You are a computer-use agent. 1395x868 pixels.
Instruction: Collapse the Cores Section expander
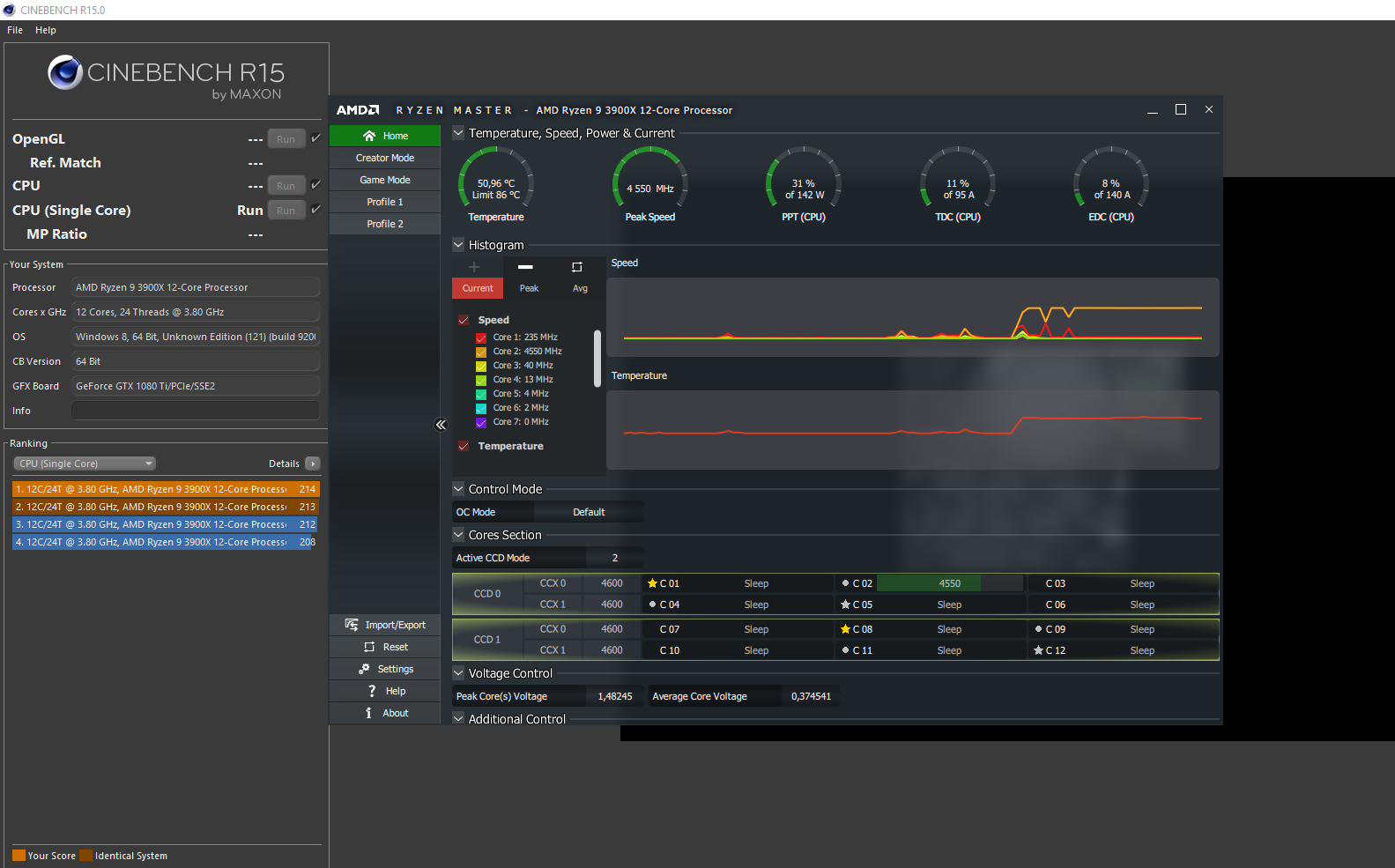point(458,535)
